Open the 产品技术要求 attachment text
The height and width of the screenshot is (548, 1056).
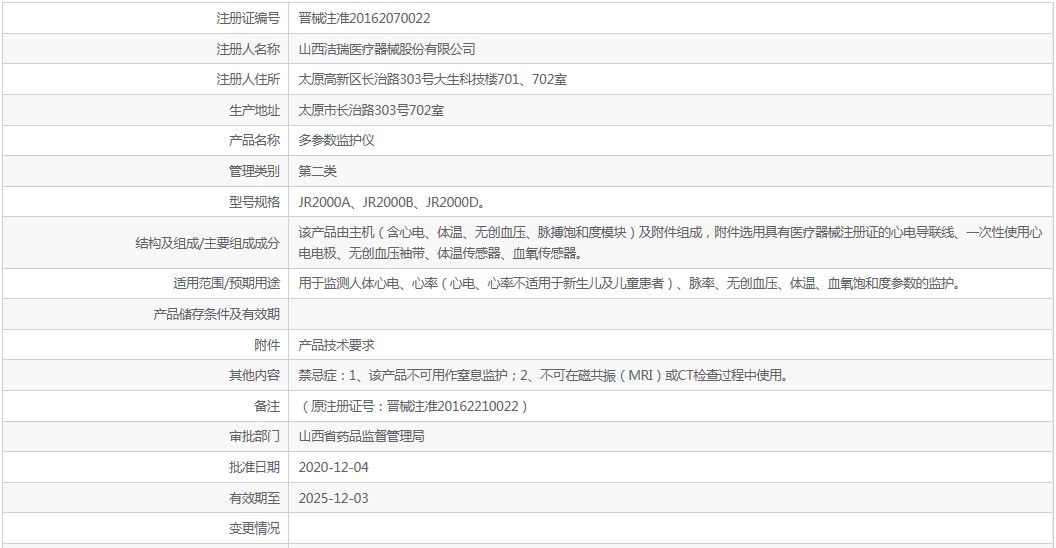tap(336, 345)
